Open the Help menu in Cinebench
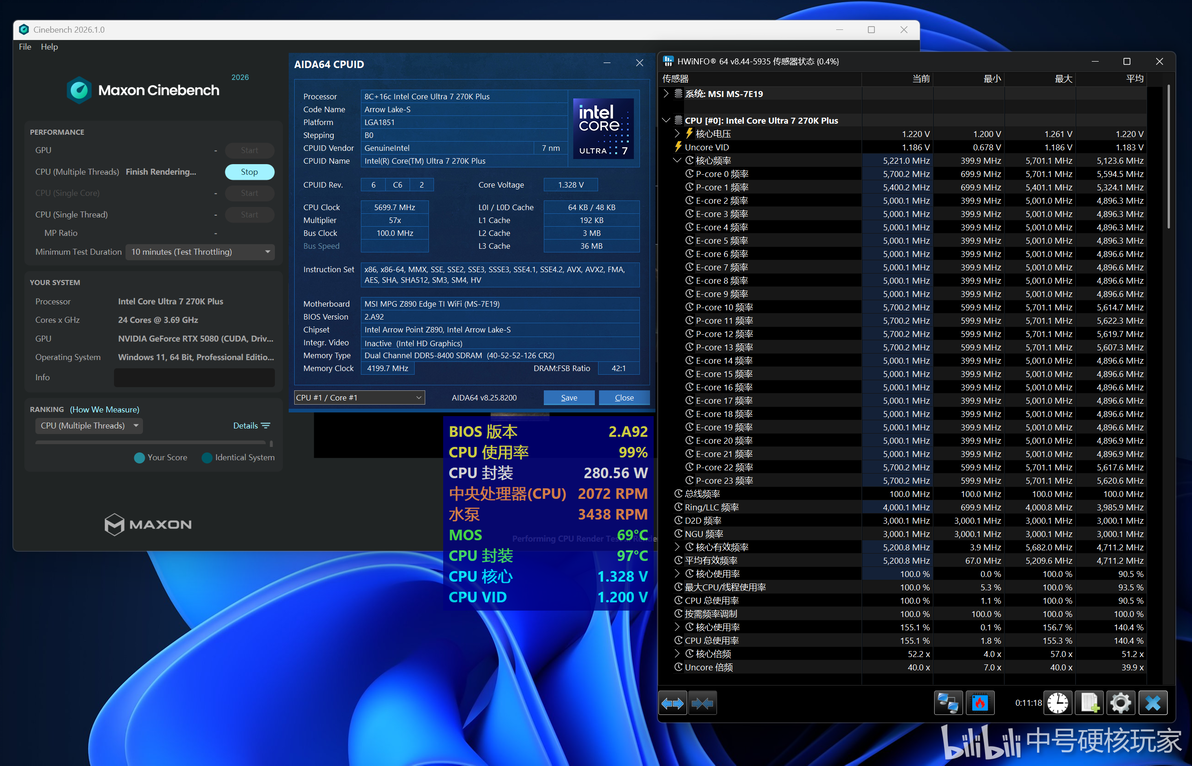1192x766 pixels. coord(49,46)
